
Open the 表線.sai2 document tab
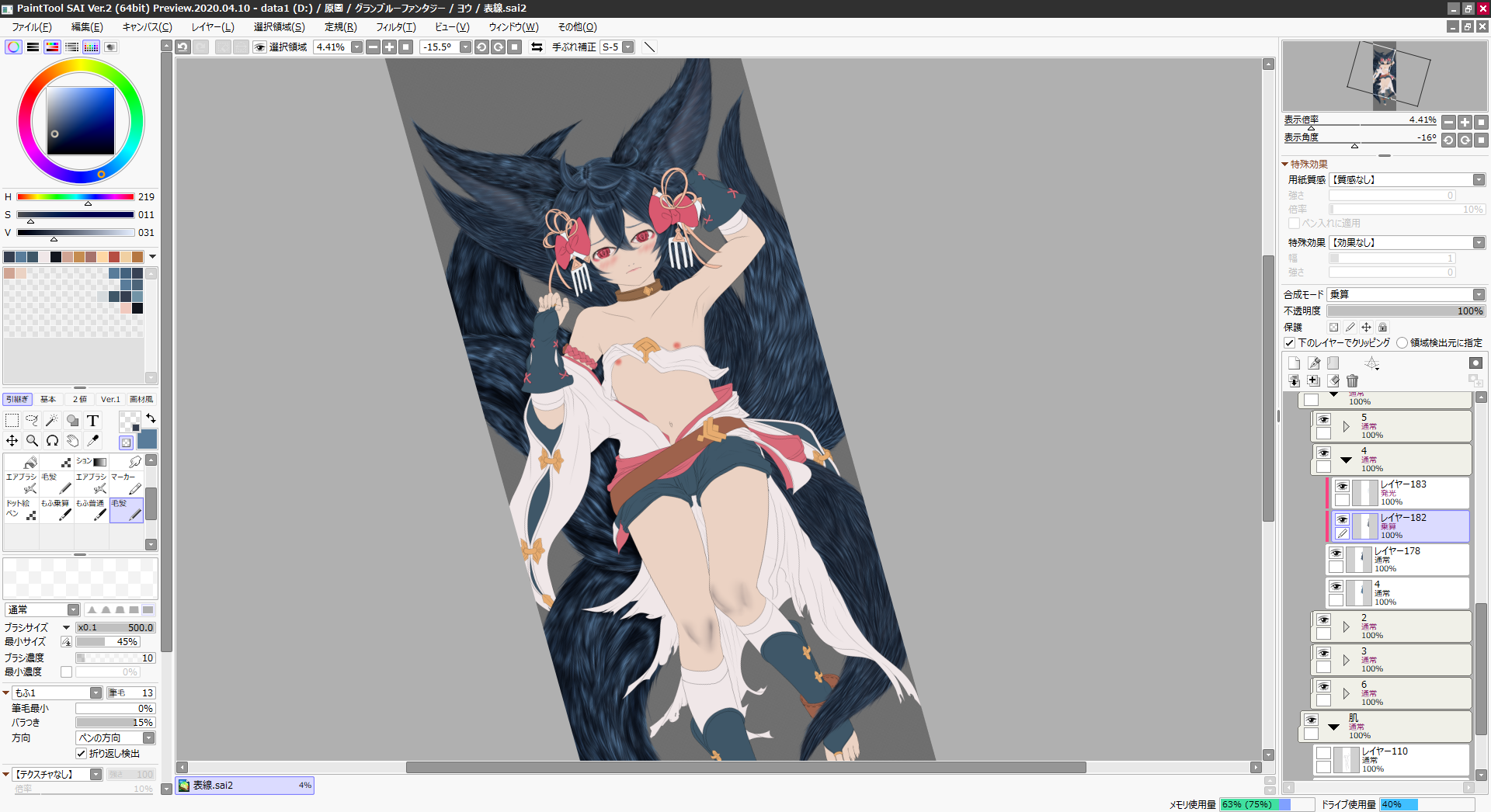[245, 785]
